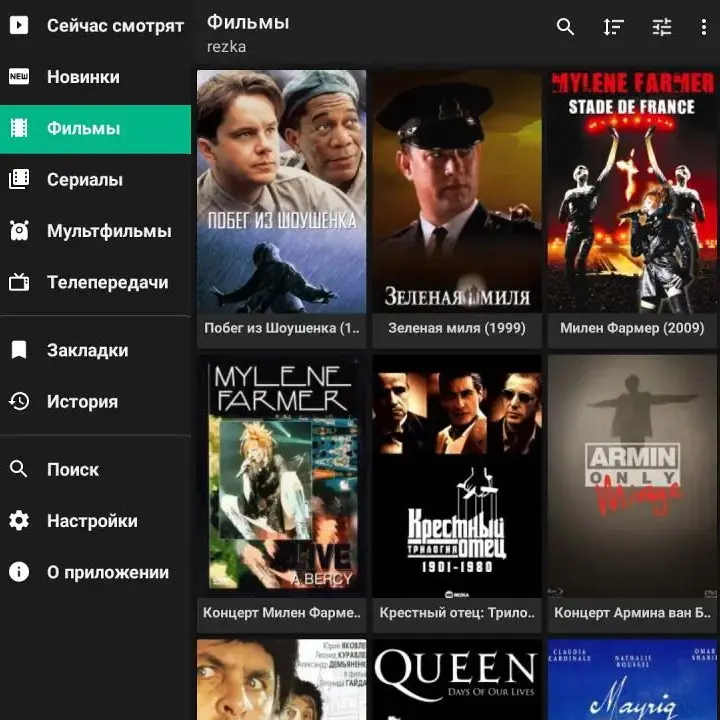
Task: Open О приложении info page
Action: click(107, 572)
